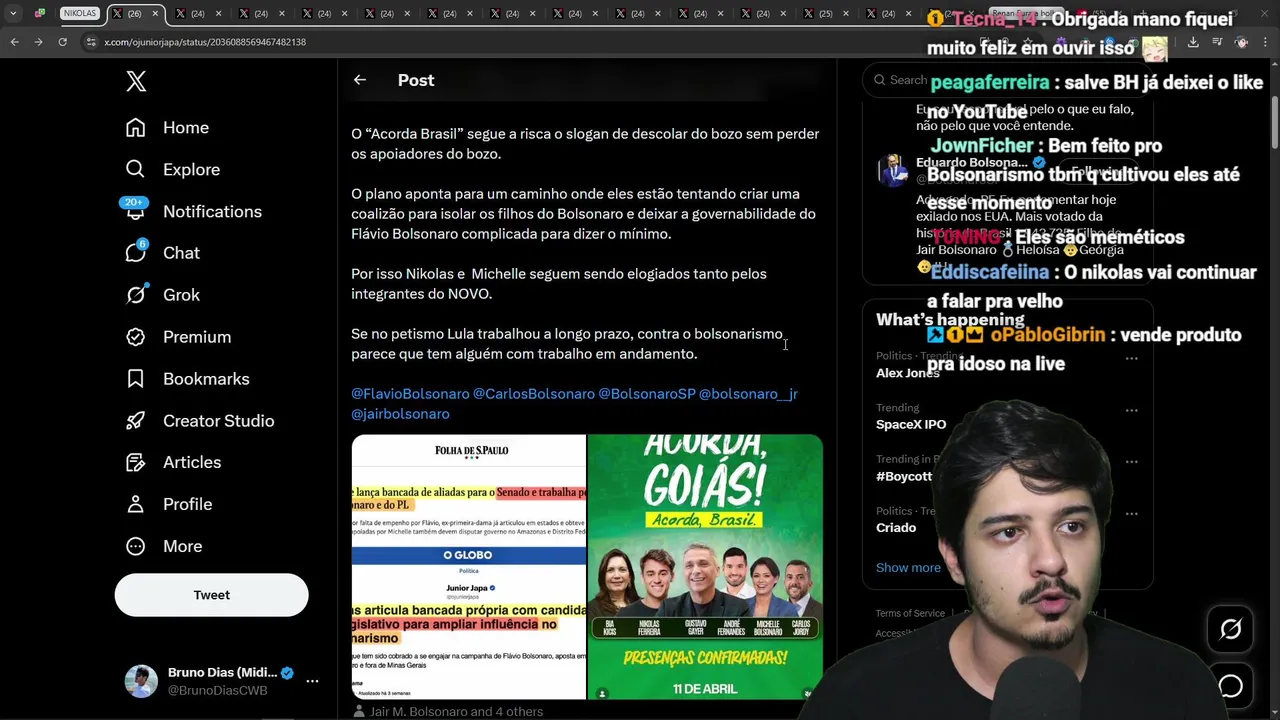Open Premium in the sidebar
This screenshot has width=1280, height=720.
click(178, 337)
